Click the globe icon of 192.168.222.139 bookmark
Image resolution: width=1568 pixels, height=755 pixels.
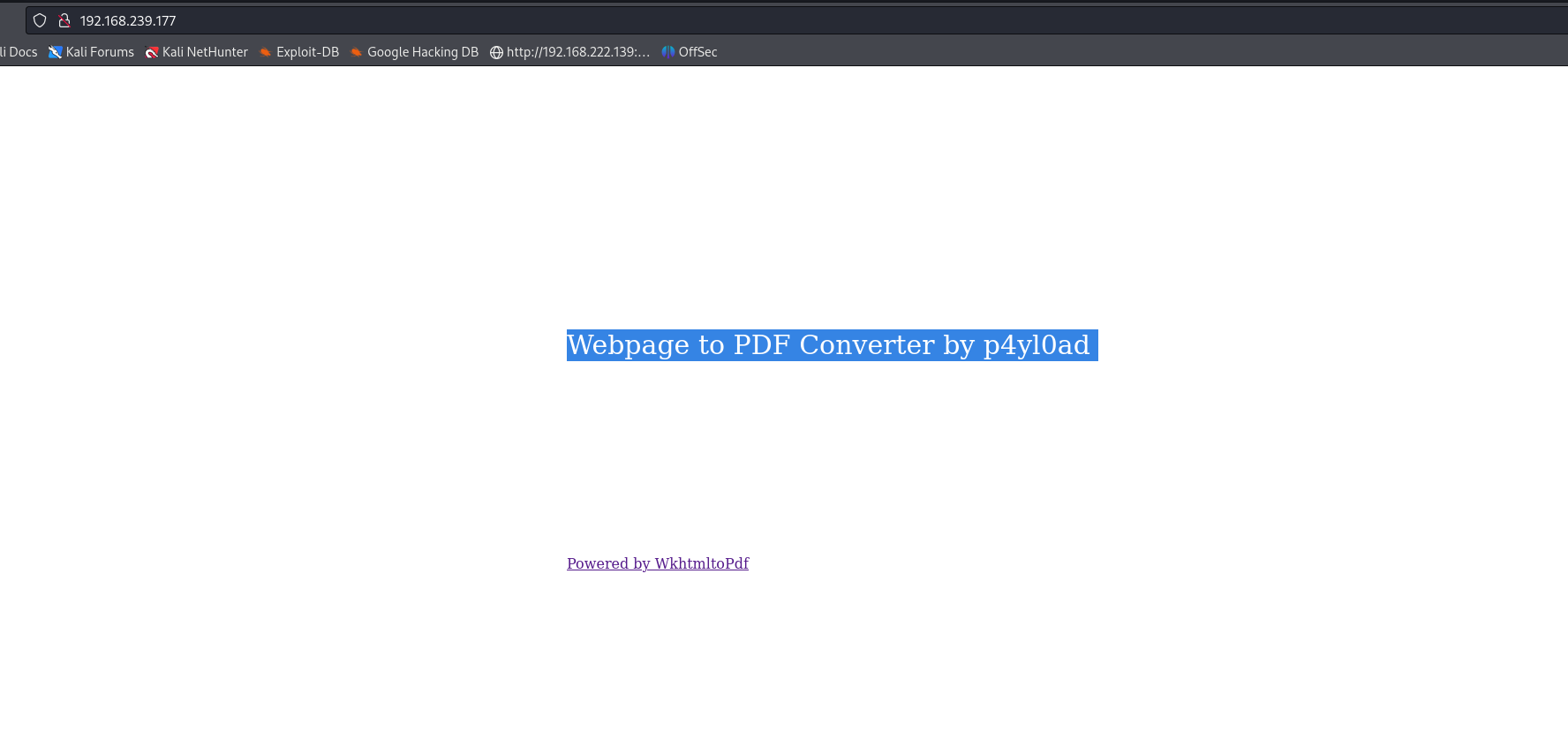pyautogui.click(x=496, y=52)
